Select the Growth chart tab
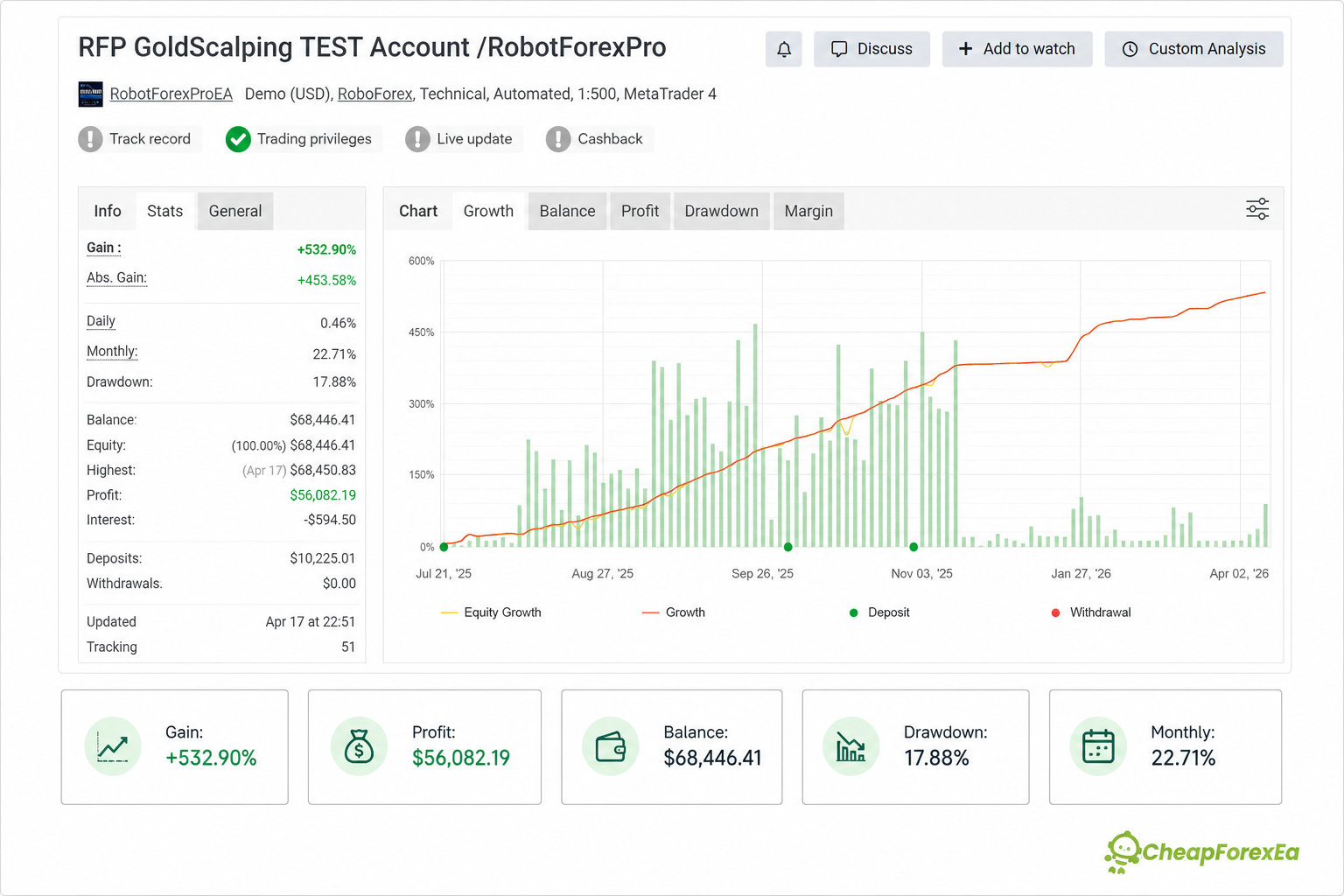This screenshot has height=896, width=1344. pyautogui.click(x=488, y=211)
